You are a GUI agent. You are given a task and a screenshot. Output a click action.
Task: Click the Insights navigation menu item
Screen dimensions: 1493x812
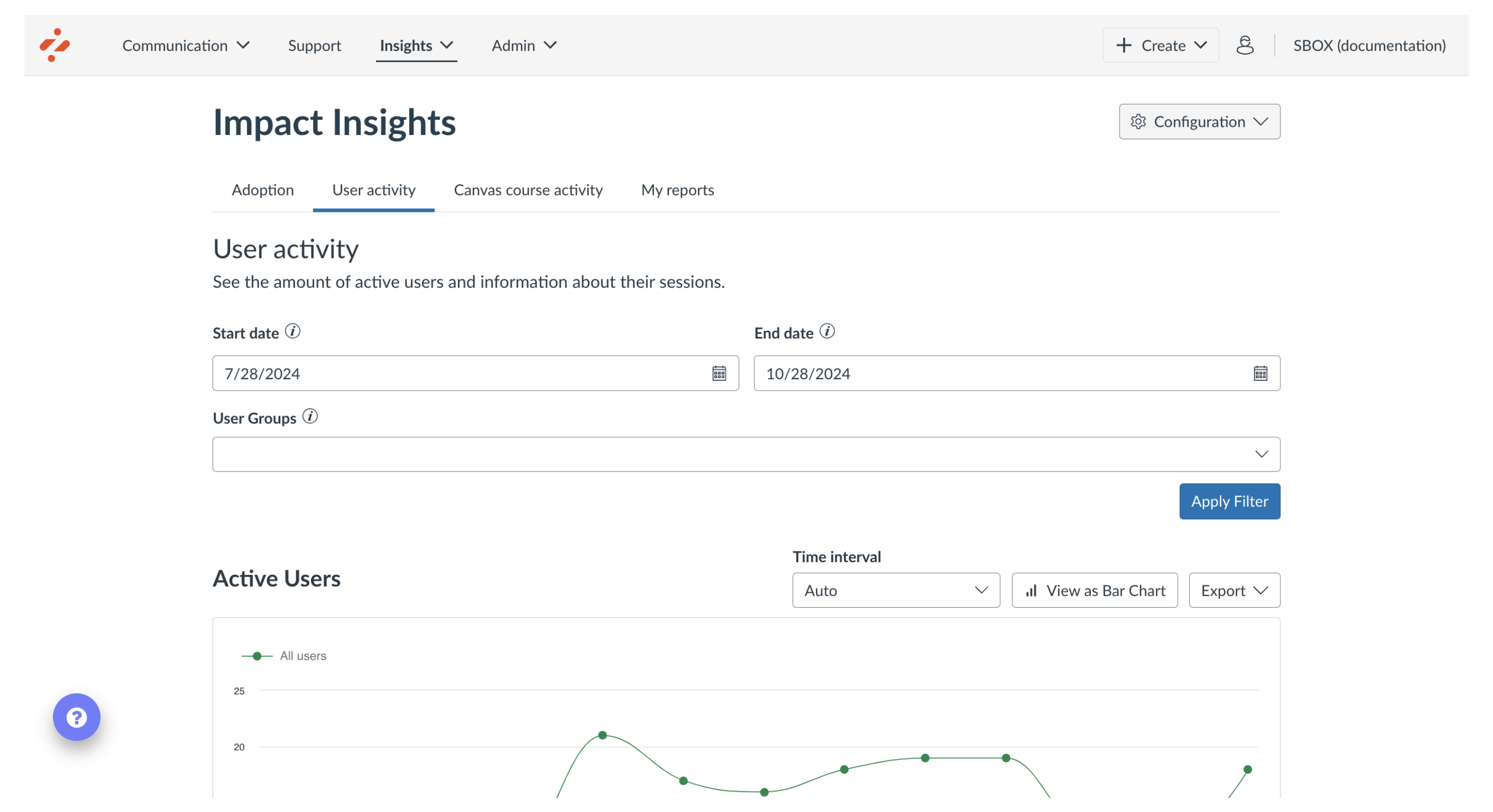[406, 45]
